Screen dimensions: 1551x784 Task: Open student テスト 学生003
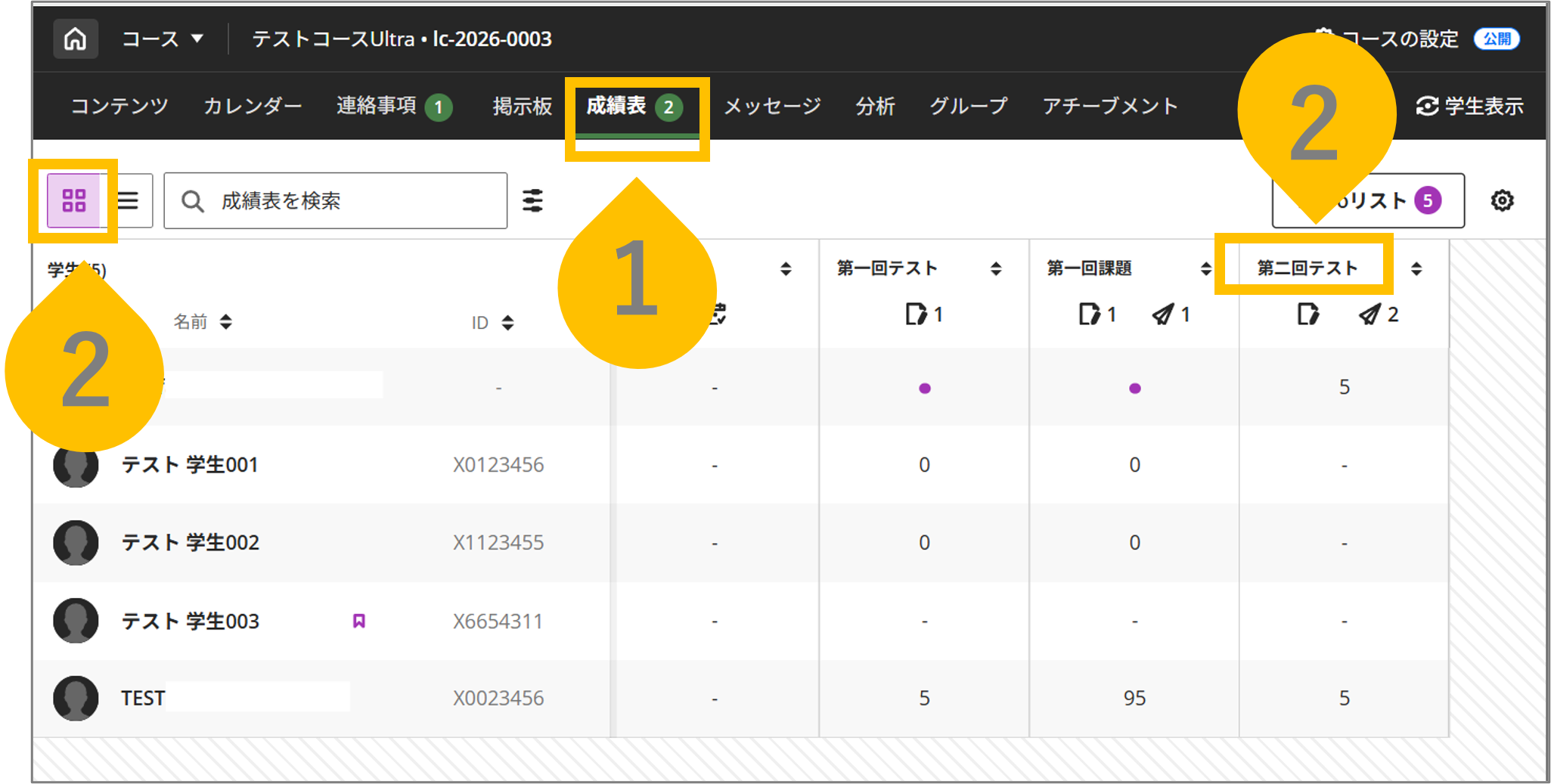pyautogui.click(x=190, y=621)
